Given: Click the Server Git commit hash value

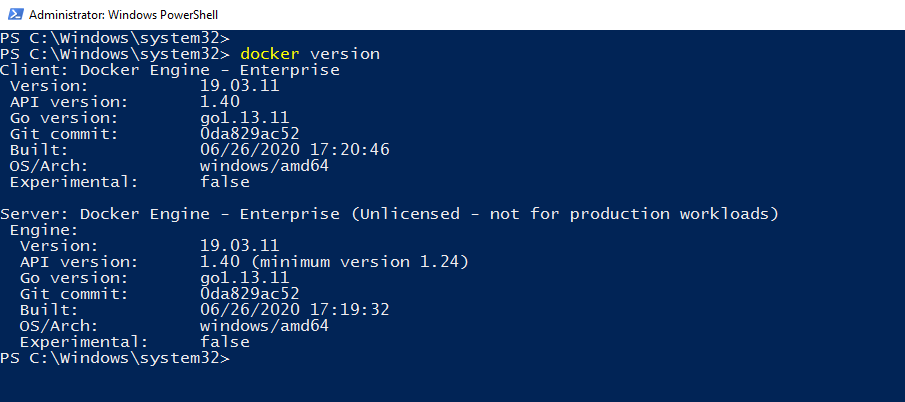Looking at the screenshot, I should click(250, 294).
